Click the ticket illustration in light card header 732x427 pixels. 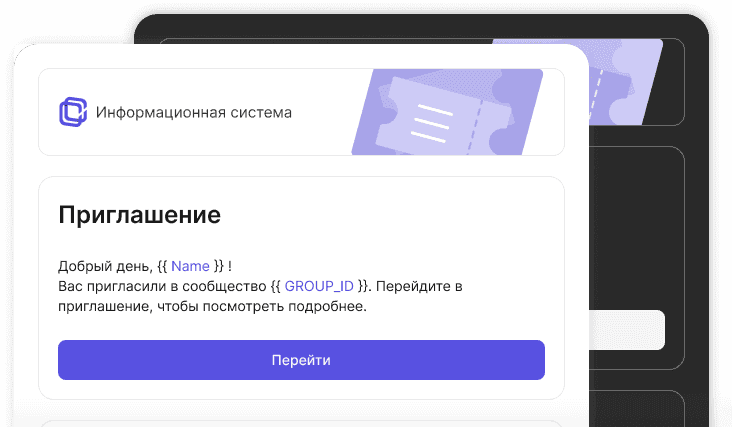pyautogui.click(x=447, y=112)
